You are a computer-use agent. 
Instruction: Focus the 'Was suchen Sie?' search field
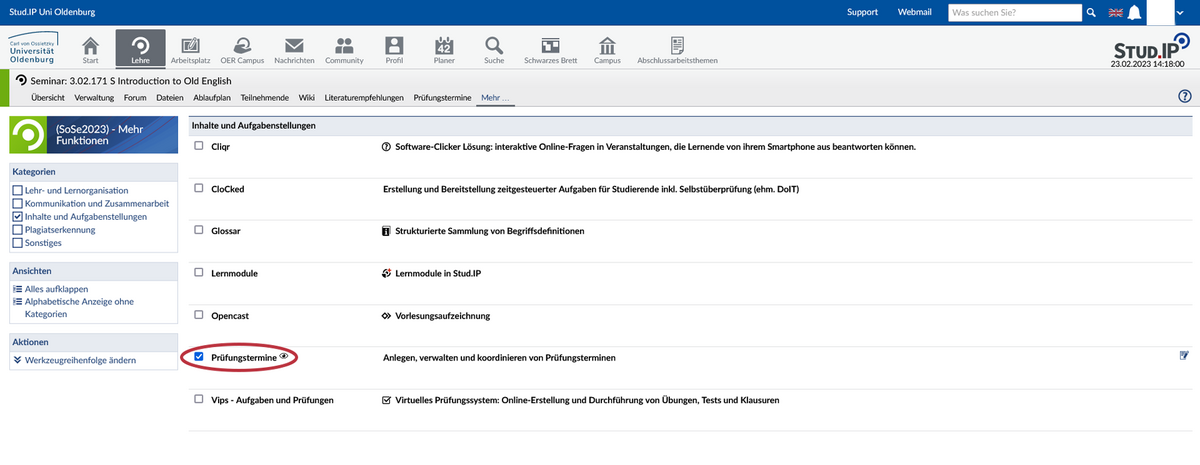1014,12
